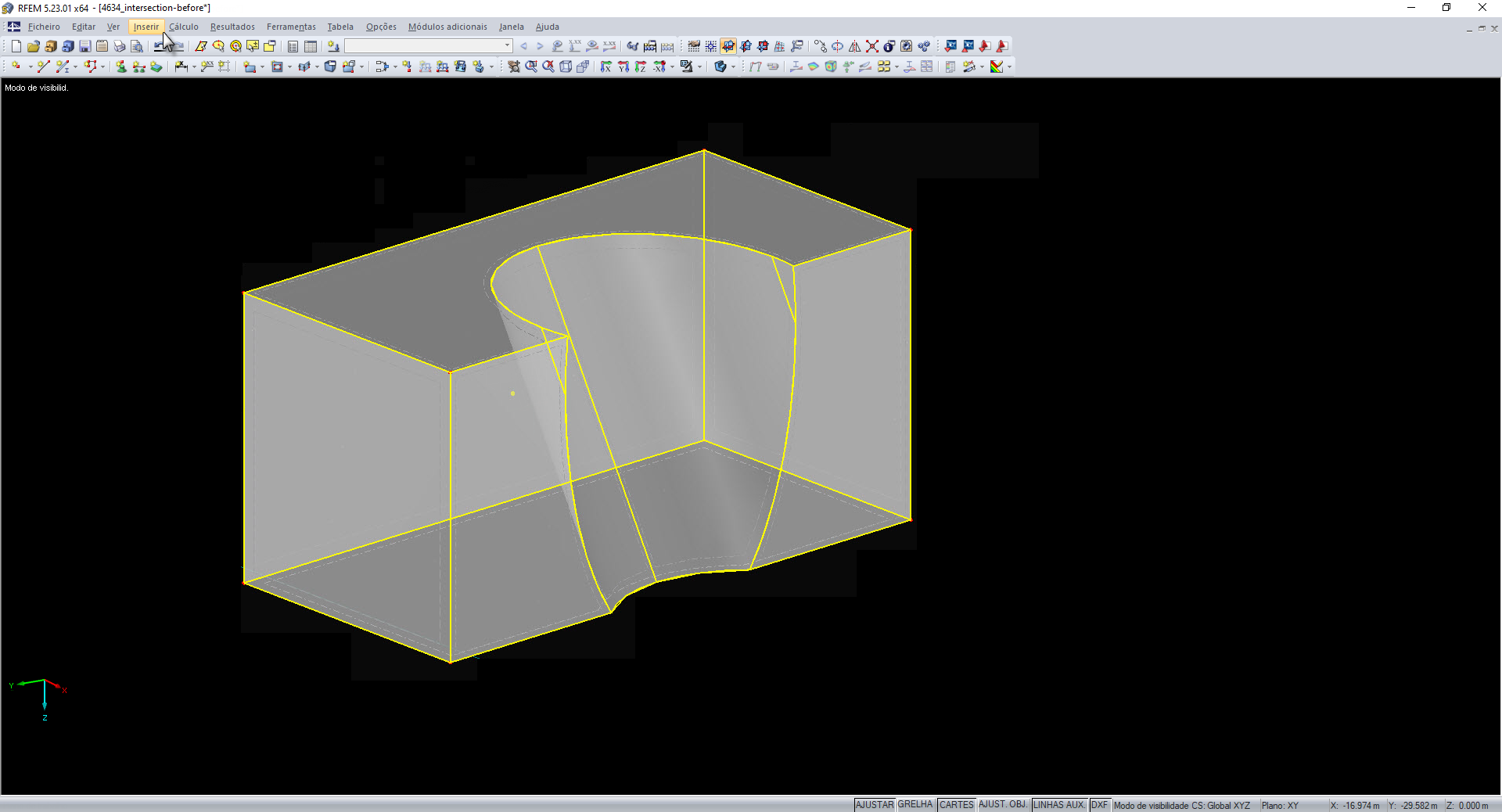Insert a new nodal support
The height and width of the screenshot is (812, 1502).
pyautogui.click(x=121, y=66)
